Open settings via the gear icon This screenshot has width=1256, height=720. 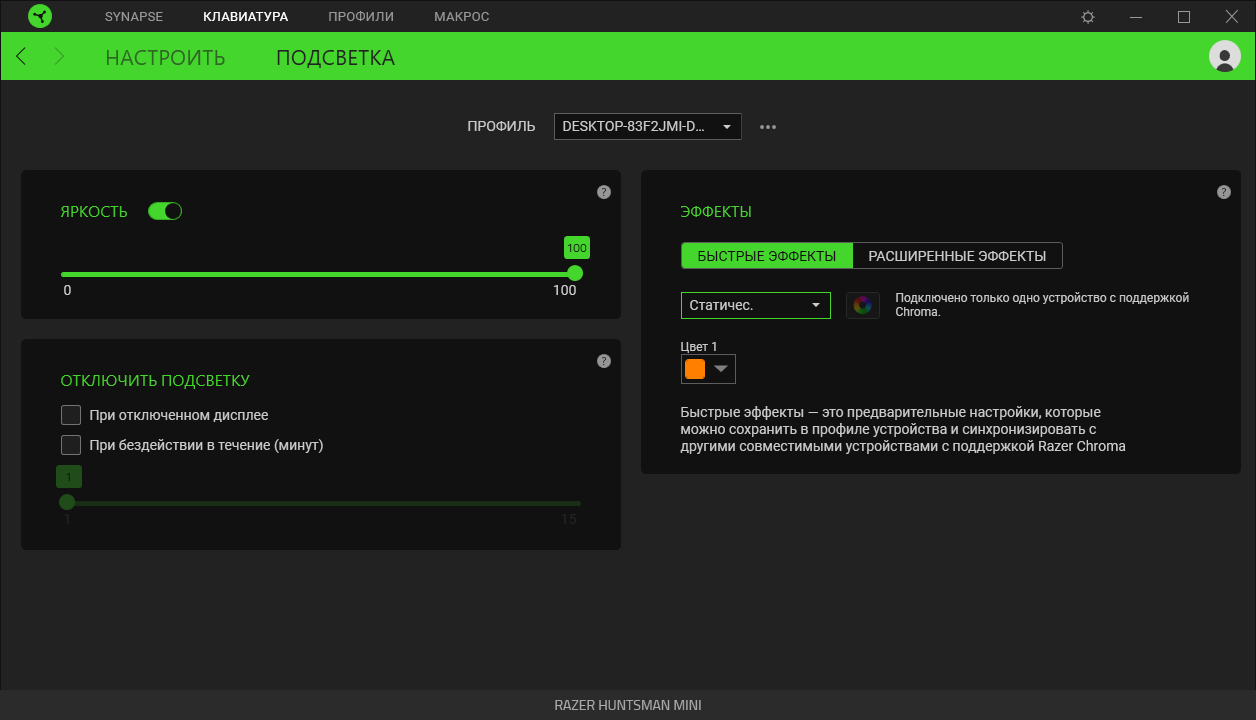[x=1088, y=17]
